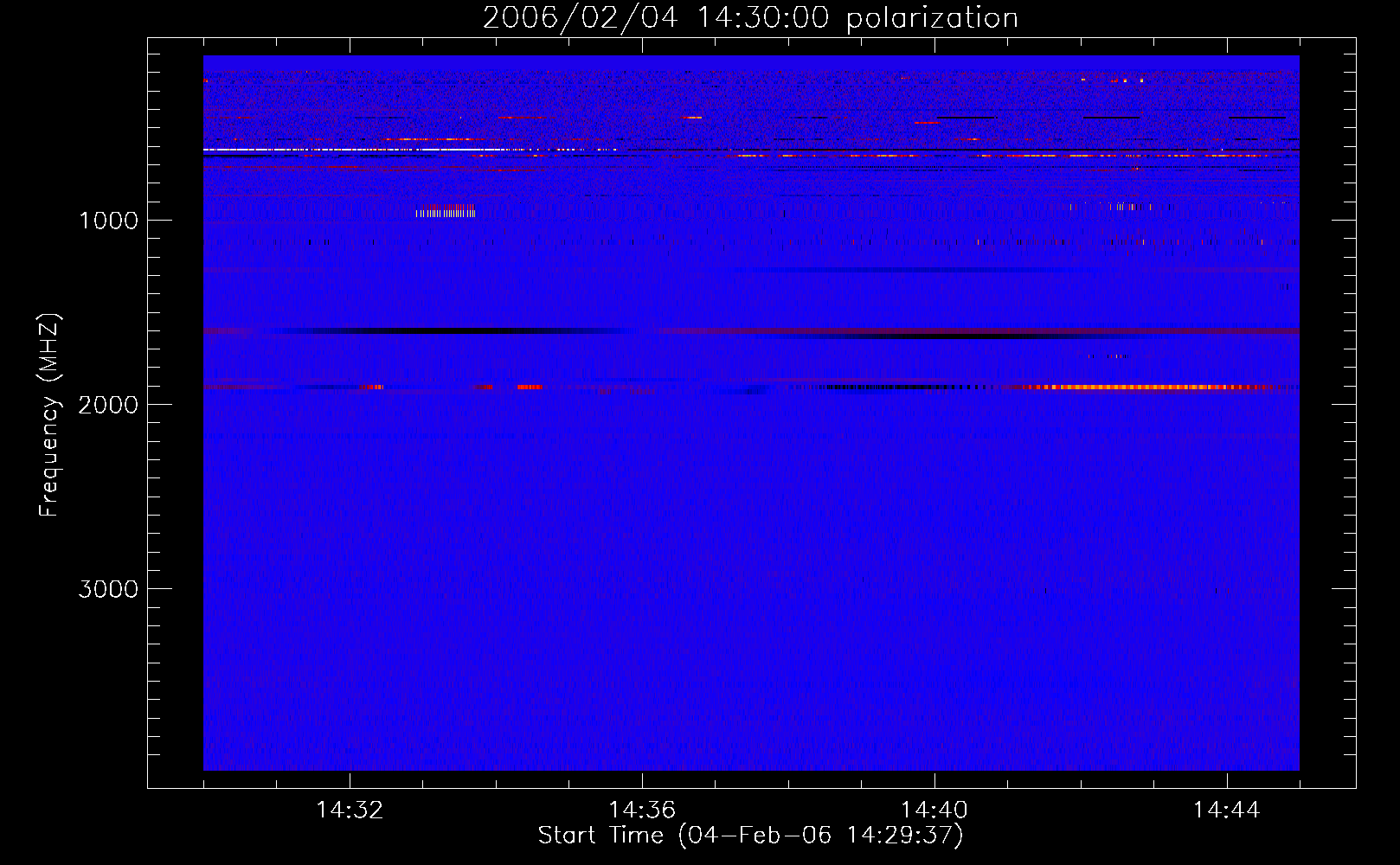Click the bright white emission line near 600 MHz

[409, 150]
